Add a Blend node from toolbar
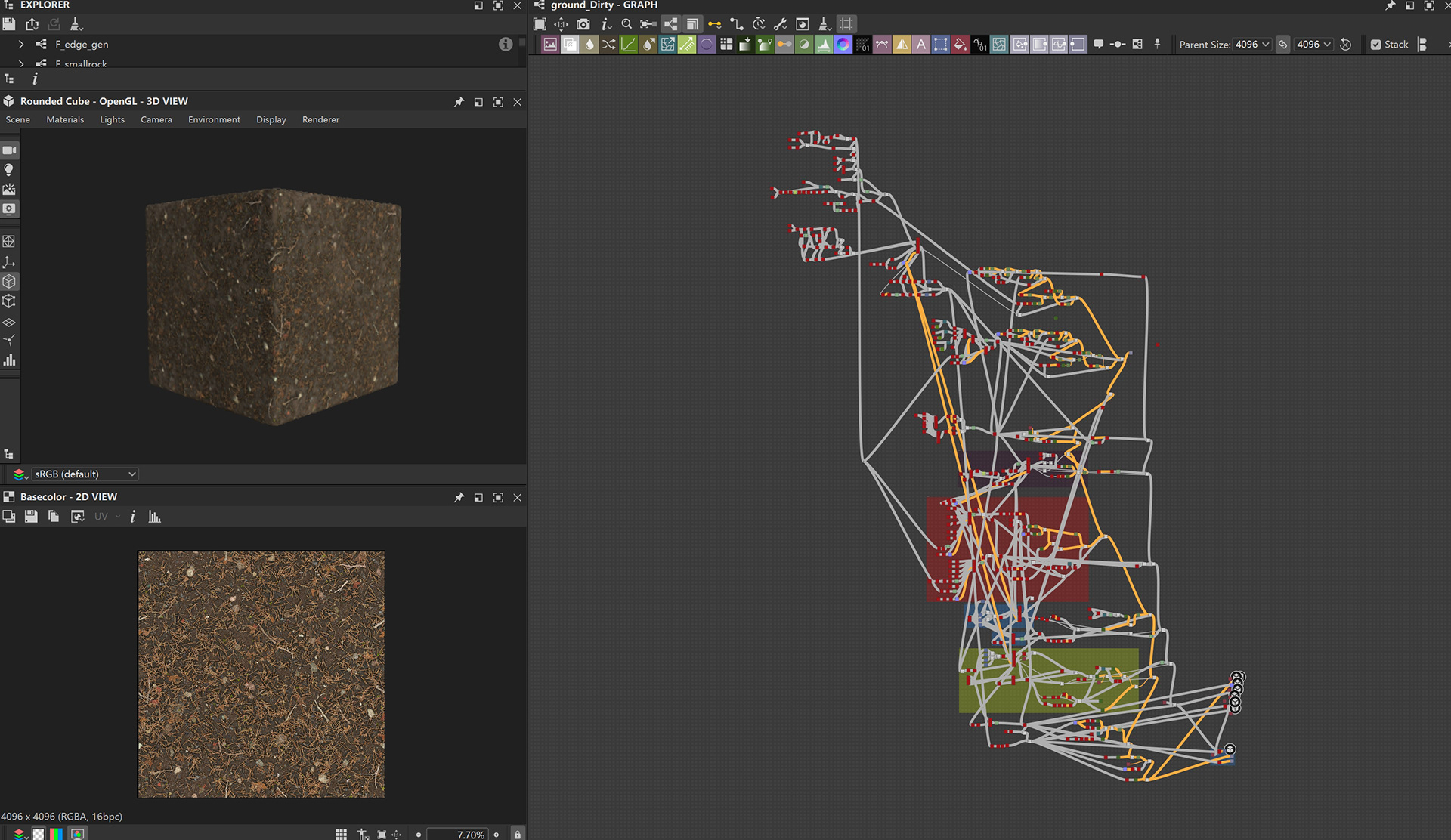This screenshot has width=1451, height=840. tap(570, 45)
